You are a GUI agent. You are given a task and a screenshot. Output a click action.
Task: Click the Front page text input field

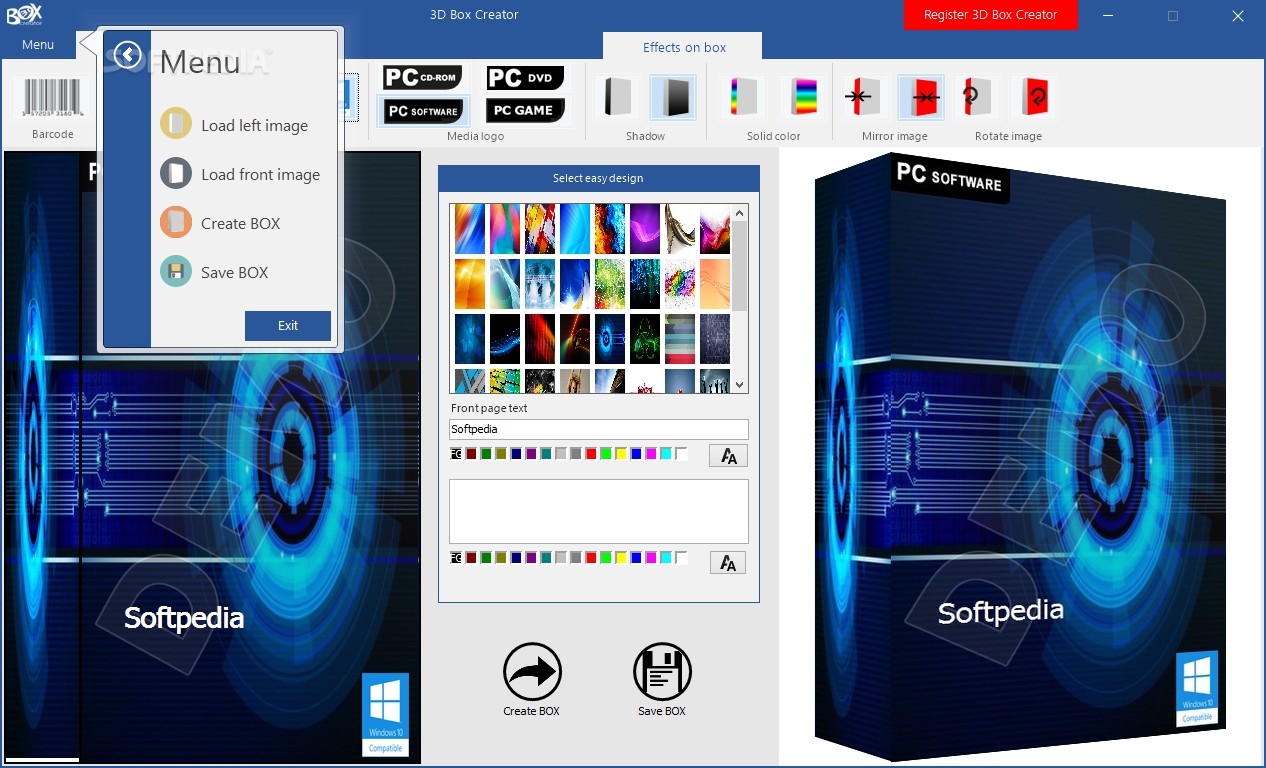598,429
